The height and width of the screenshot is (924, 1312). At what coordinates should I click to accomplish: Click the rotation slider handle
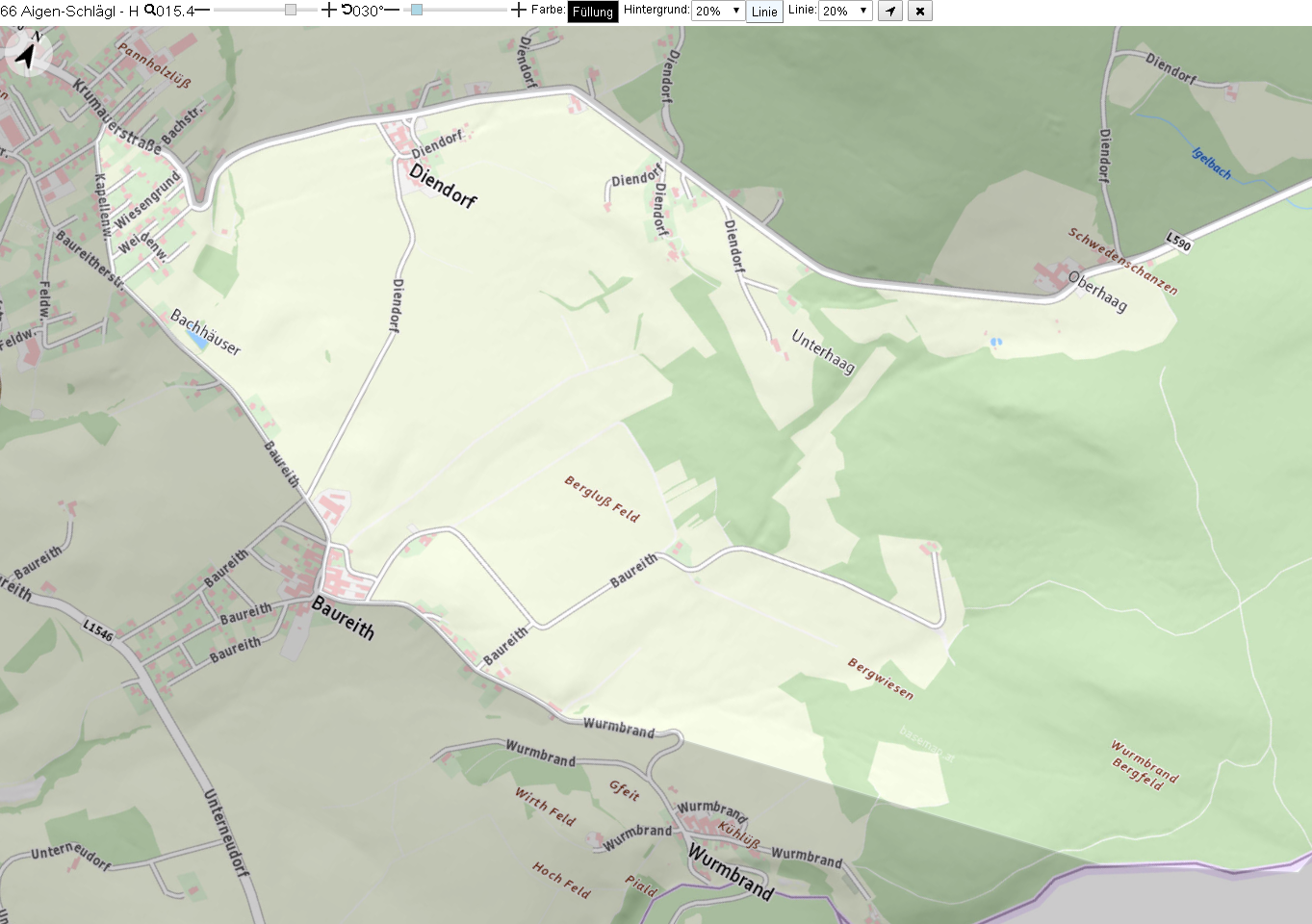click(417, 10)
